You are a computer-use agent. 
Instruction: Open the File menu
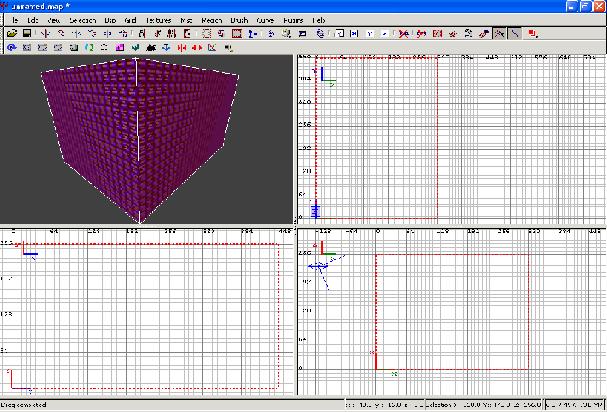pos(15,21)
